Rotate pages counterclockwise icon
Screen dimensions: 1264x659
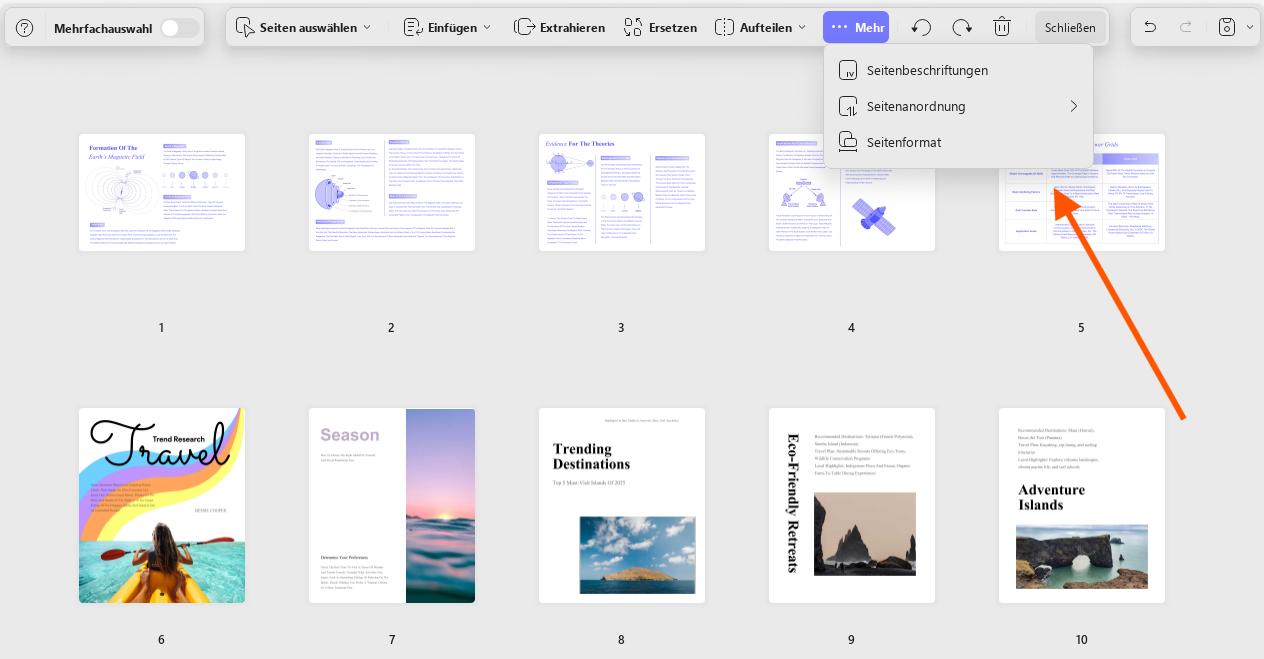coord(922,27)
